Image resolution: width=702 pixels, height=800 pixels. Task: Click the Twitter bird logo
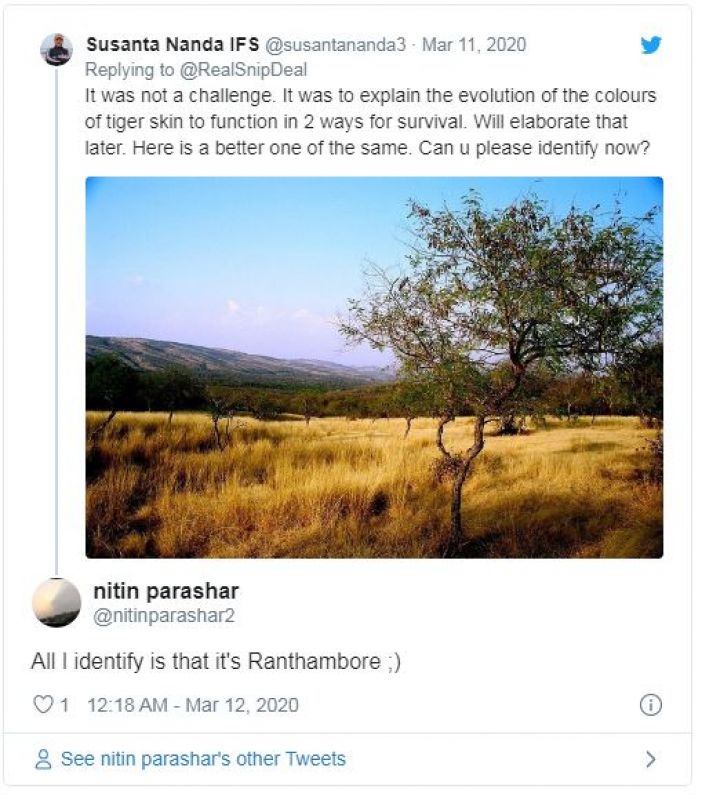[x=651, y=45]
